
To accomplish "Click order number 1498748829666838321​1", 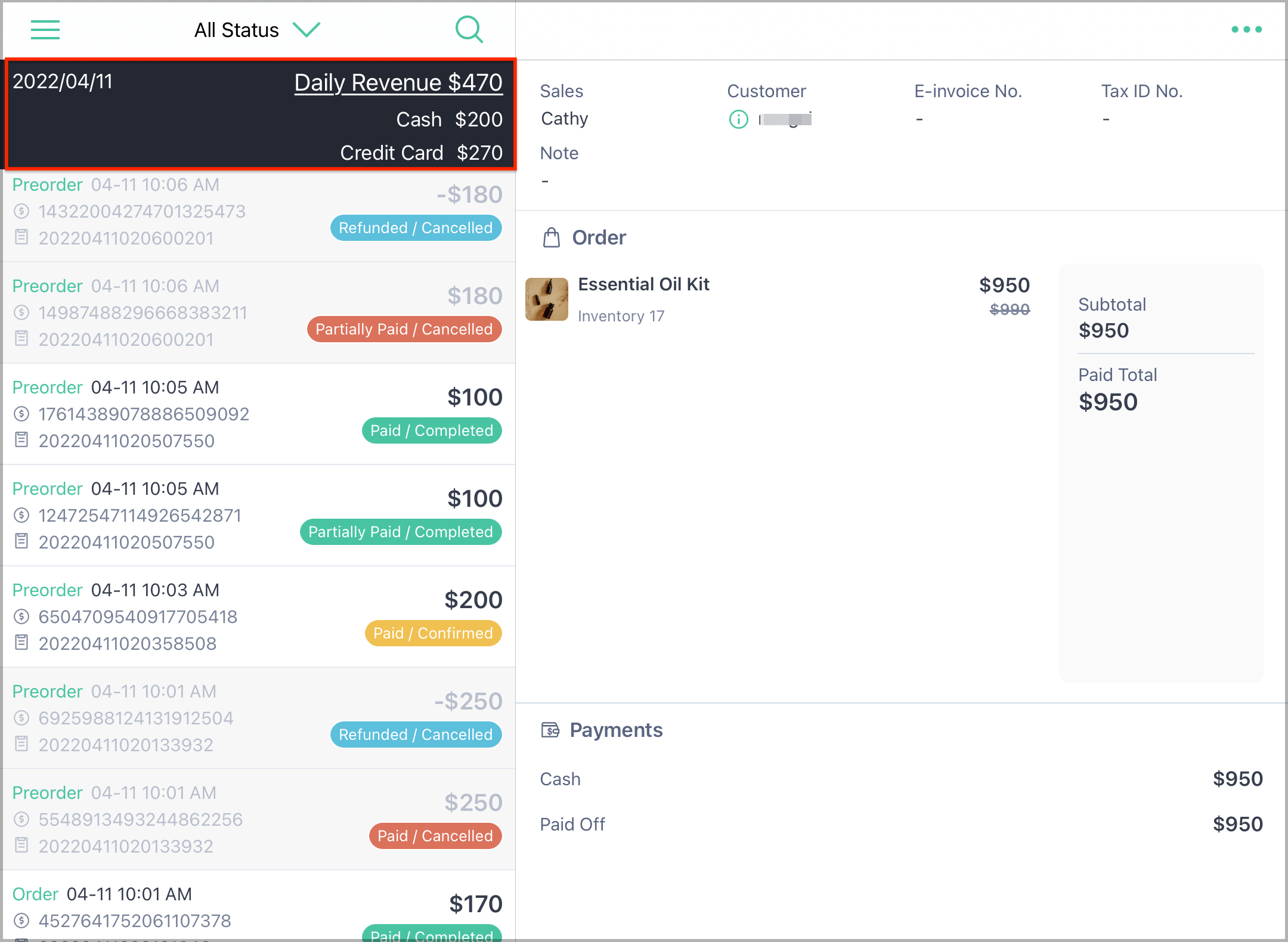I will click(143, 312).
